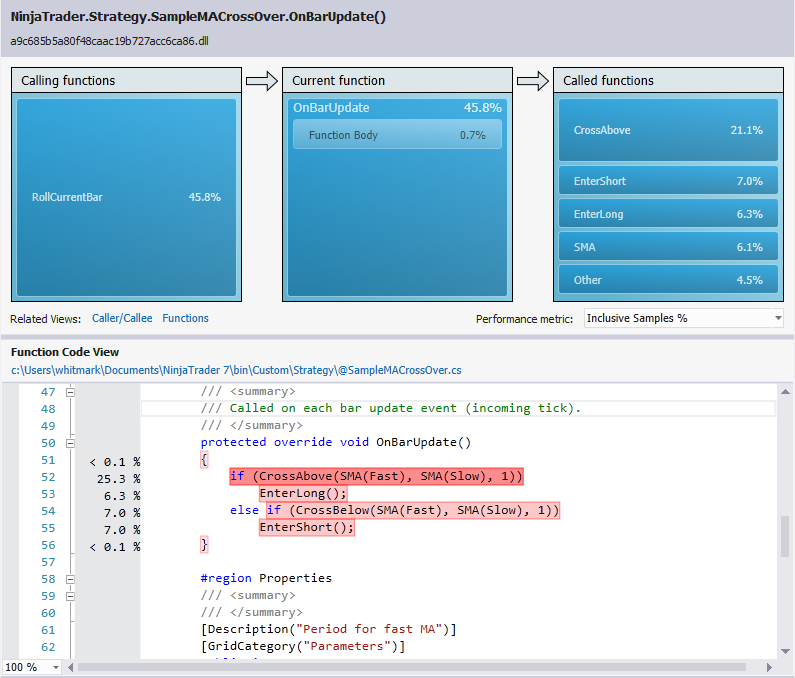The image size is (795, 678).
Task: Open the Other called functions block
Action: coord(668,279)
